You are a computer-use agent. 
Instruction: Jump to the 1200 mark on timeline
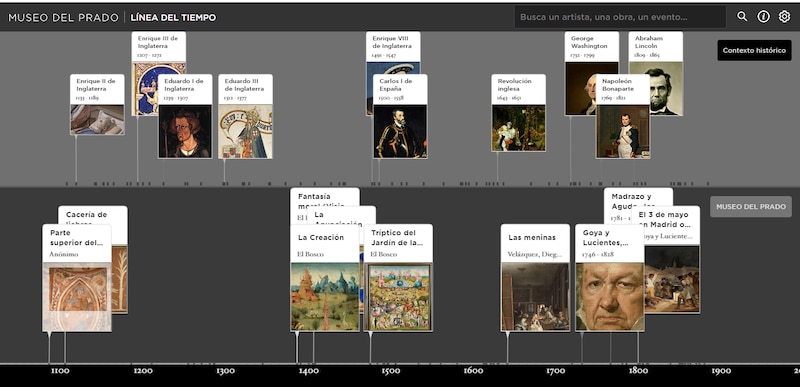click(x=143, y=371)
